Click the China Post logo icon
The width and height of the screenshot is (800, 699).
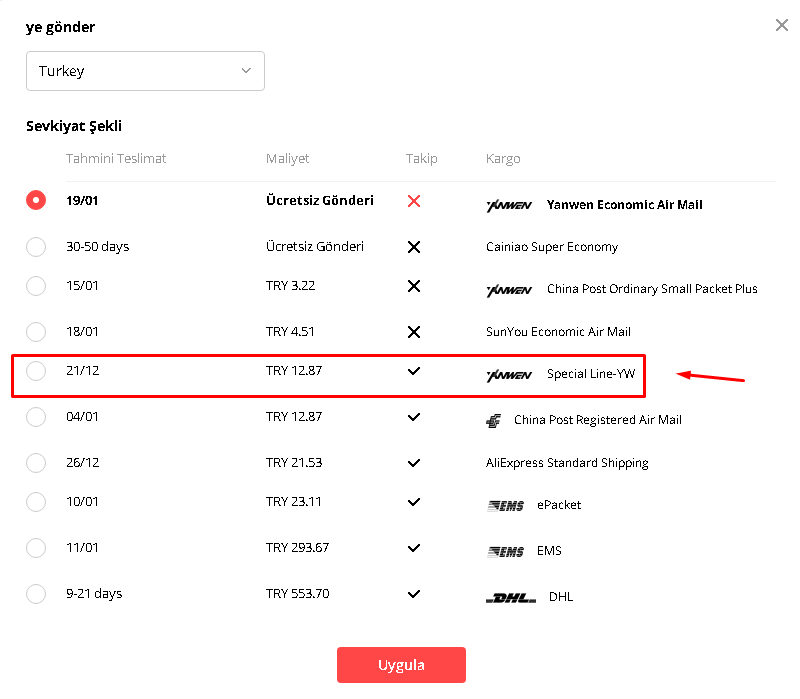[x=493, y=421]
